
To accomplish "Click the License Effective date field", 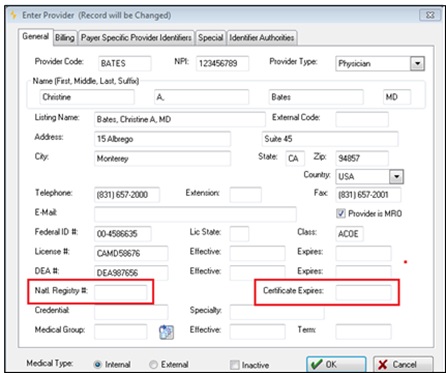I will point(257,253).
